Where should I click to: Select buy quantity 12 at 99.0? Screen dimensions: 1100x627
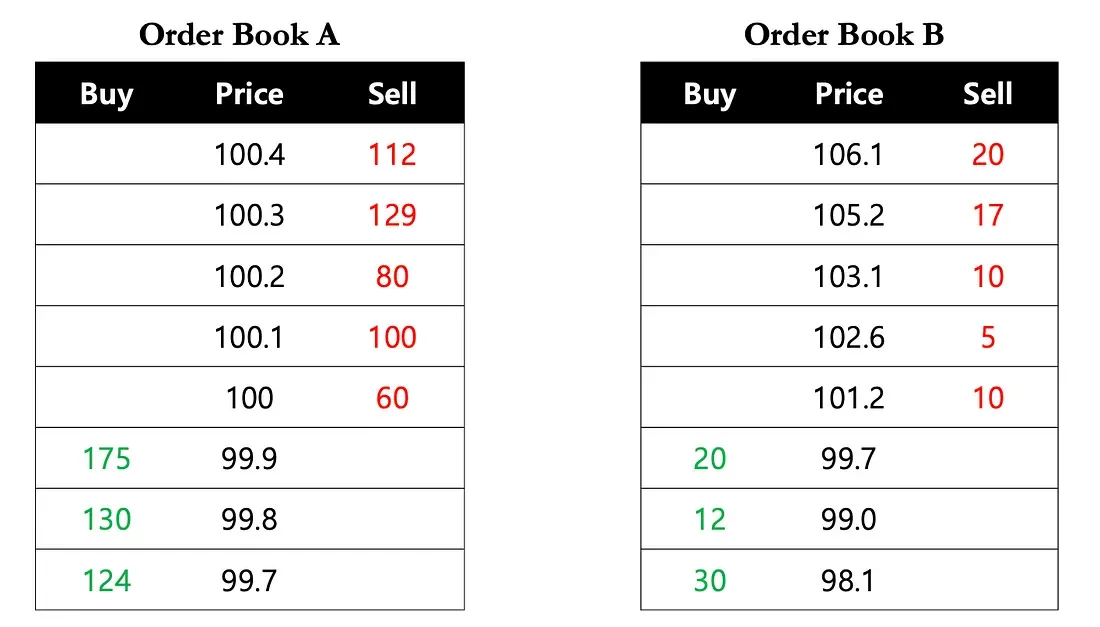[710, 519]
